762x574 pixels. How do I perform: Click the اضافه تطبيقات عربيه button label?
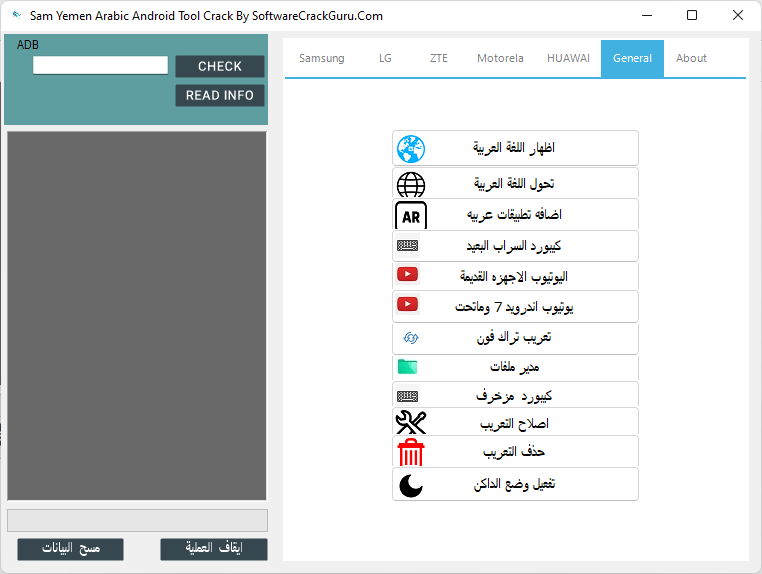[514, 214]
